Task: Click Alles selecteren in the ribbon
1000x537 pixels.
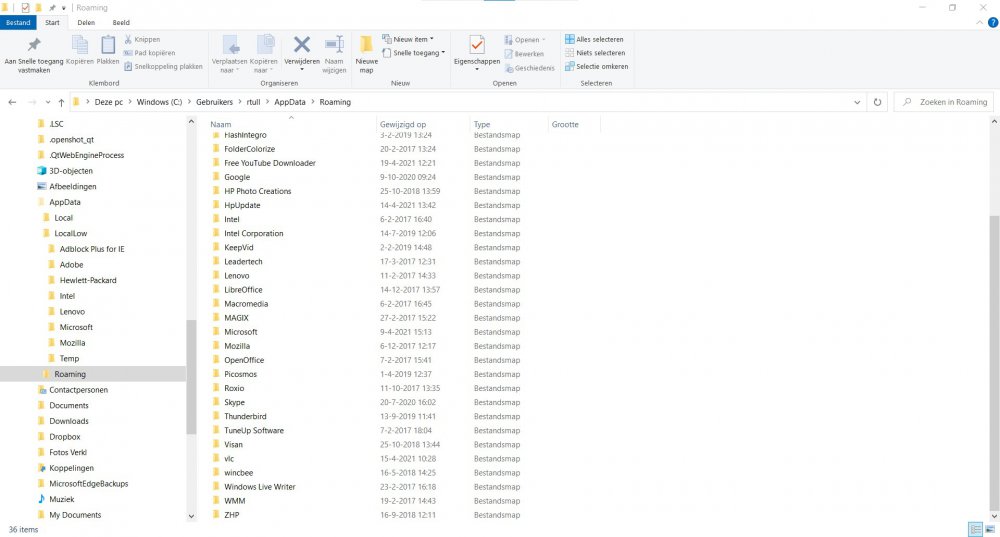Action: point(599,39)
